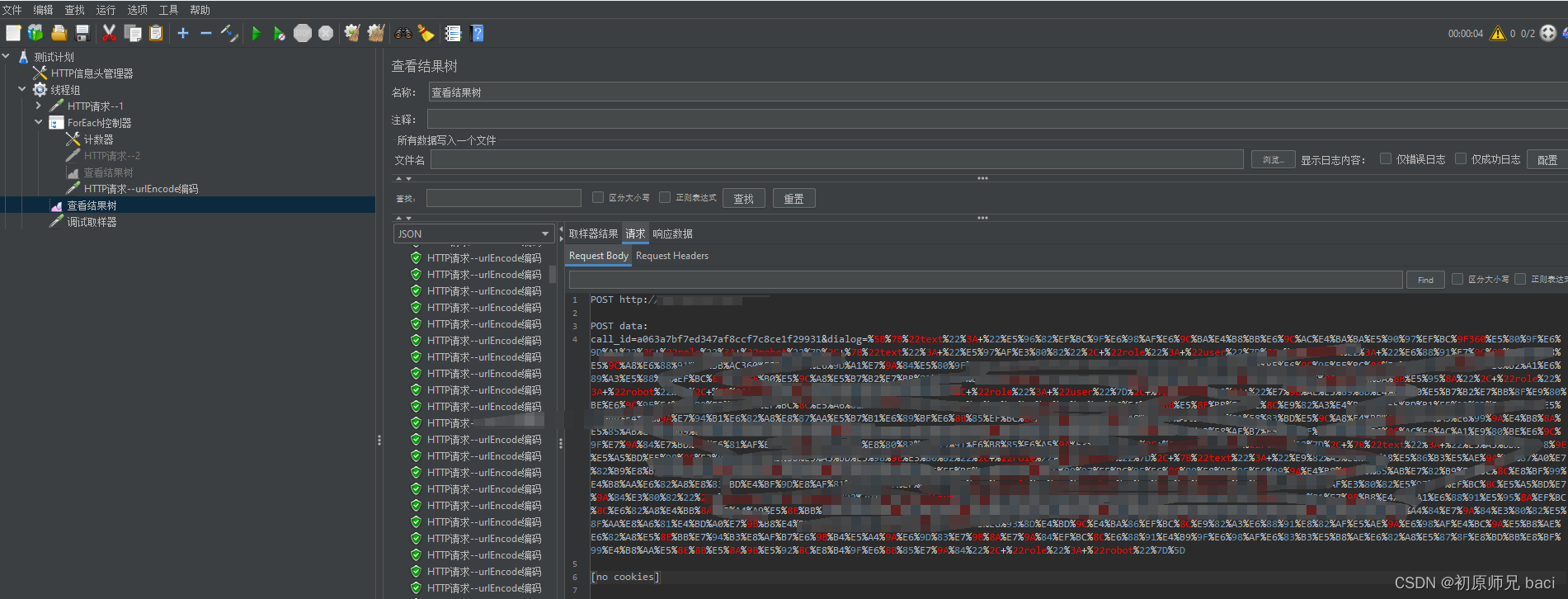Open the 运行 menu

coord(106,10)
